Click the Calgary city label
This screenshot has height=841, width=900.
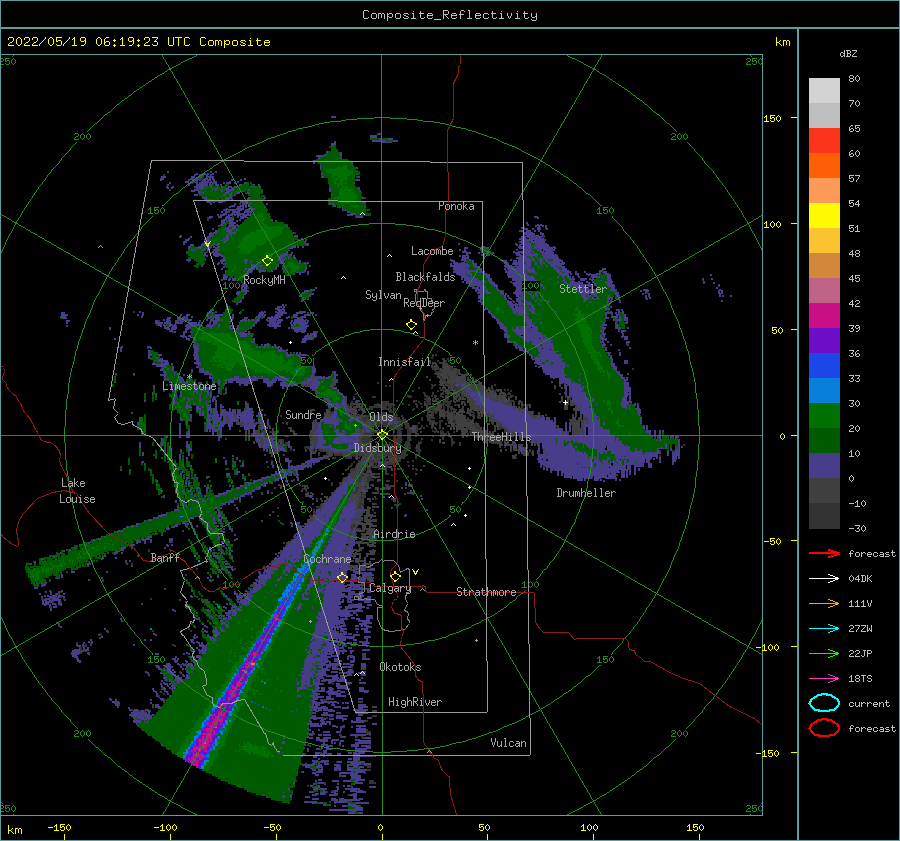(x=390, y=588)
